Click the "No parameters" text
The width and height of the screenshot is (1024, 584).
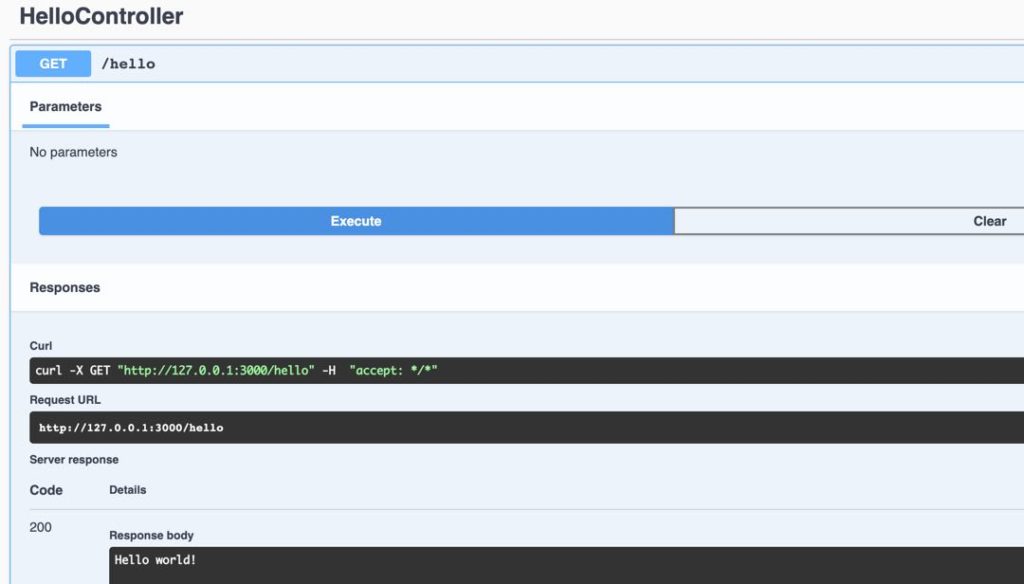(x=73, y=152)
